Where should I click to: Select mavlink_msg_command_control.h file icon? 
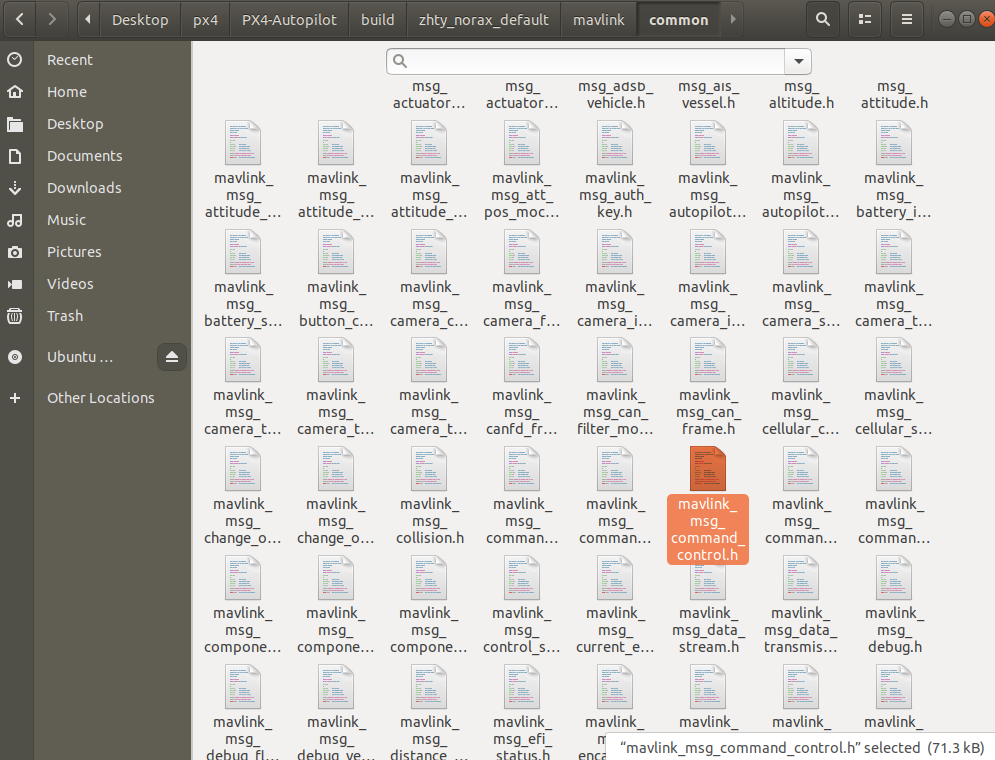pos(708,469)
